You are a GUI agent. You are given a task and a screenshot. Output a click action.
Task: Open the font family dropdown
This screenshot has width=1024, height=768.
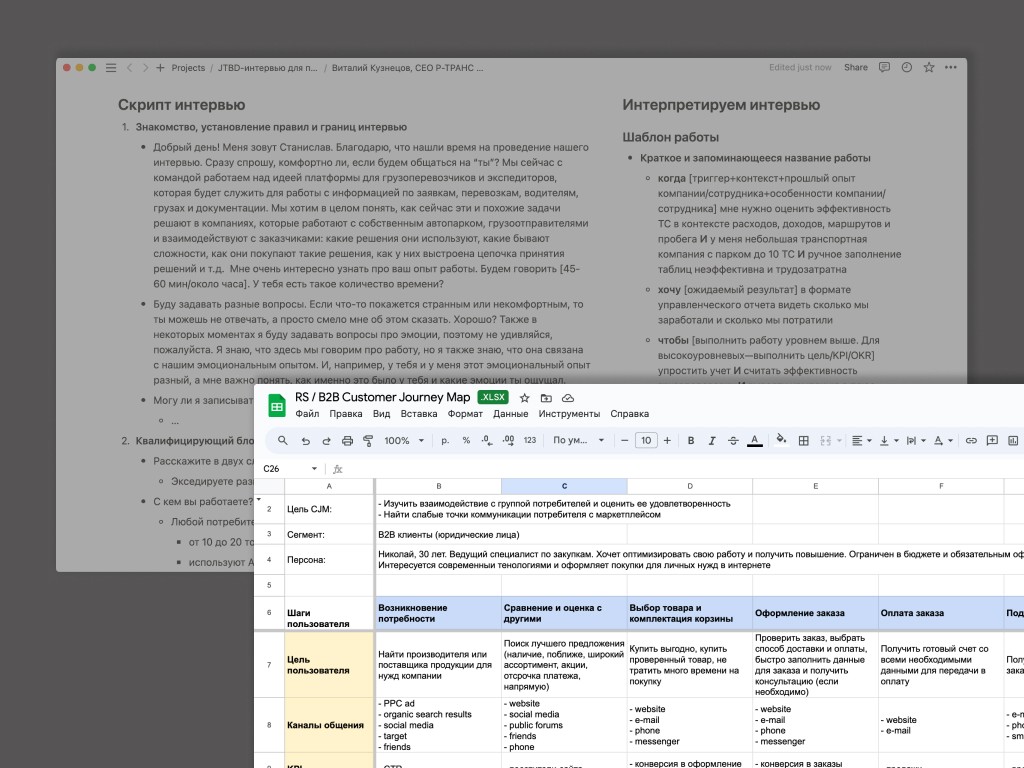[x=578, y=440]
